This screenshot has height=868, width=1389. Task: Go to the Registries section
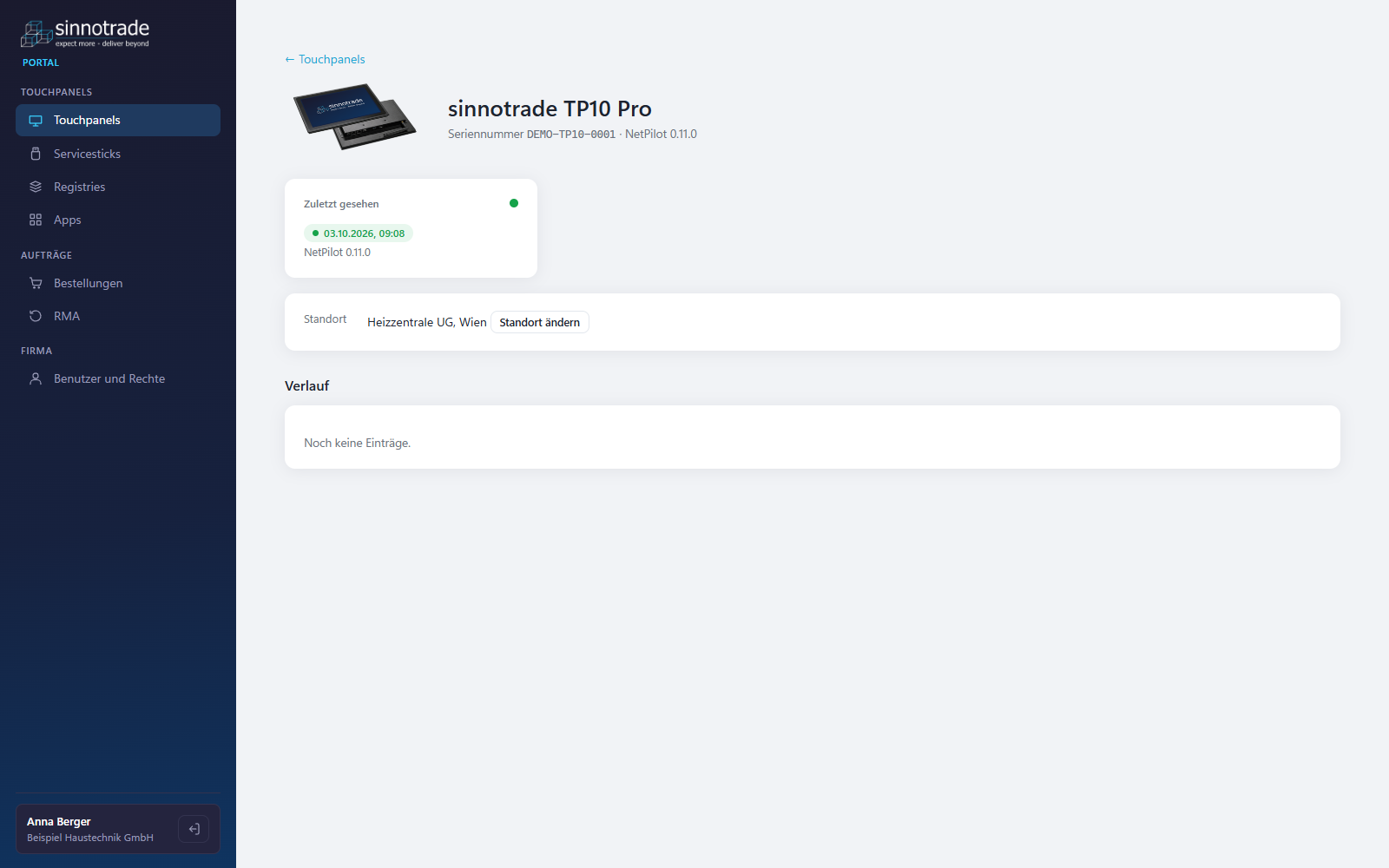pyautogui.click(x=118, y=187)
